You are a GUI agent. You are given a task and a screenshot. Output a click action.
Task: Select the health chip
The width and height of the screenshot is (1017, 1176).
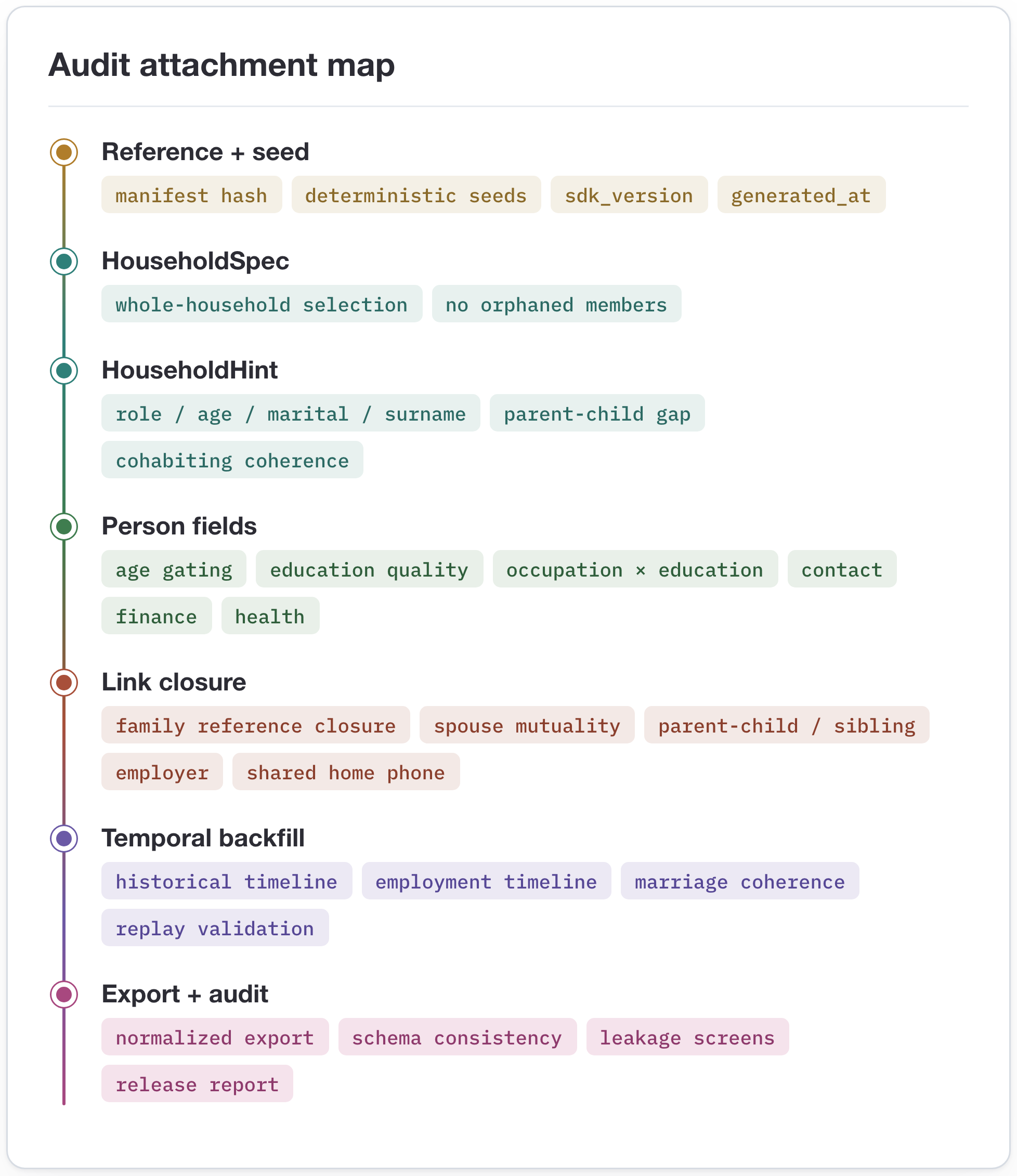(270, 616)
